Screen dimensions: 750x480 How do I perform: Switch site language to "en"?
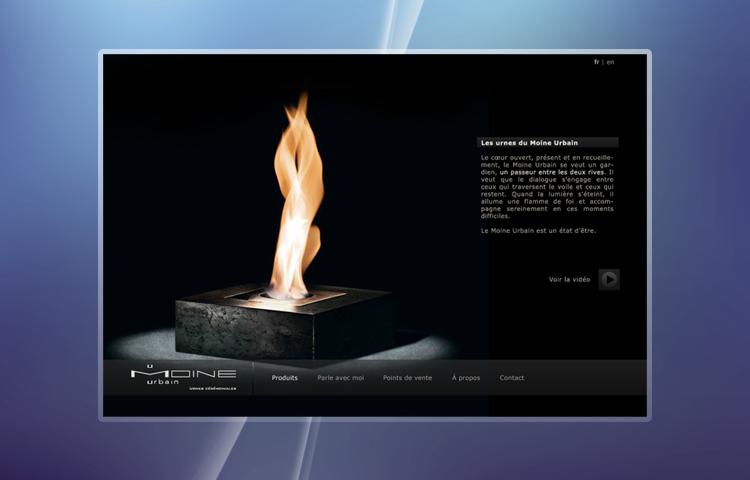pos(611,62)
